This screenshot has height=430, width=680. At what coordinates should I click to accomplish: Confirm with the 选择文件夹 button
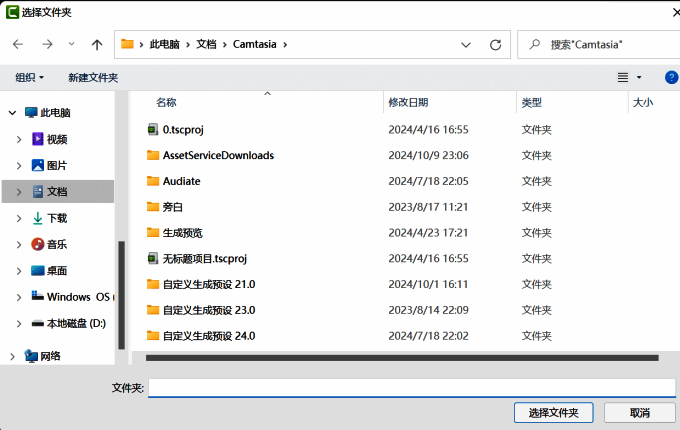(x=553, y=413)
